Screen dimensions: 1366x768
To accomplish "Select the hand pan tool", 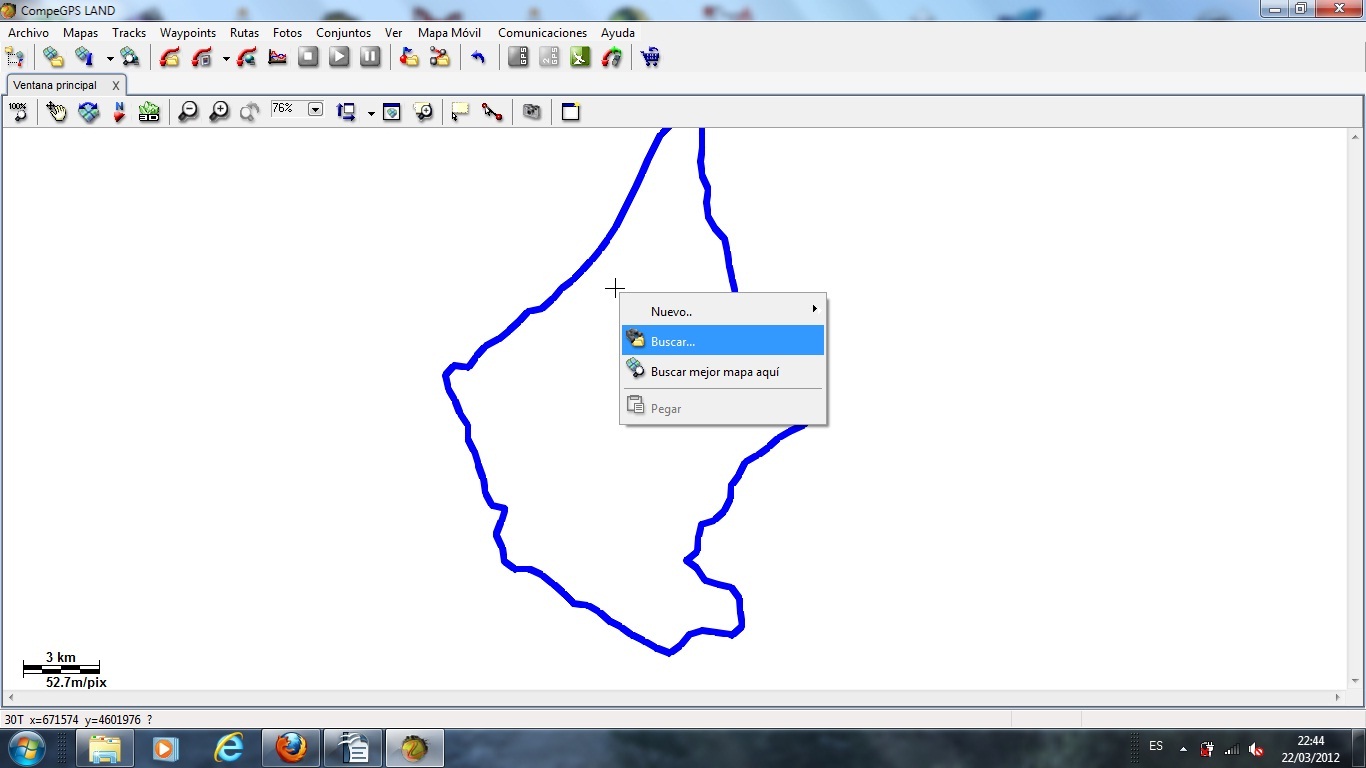I will tap(57, 112).
